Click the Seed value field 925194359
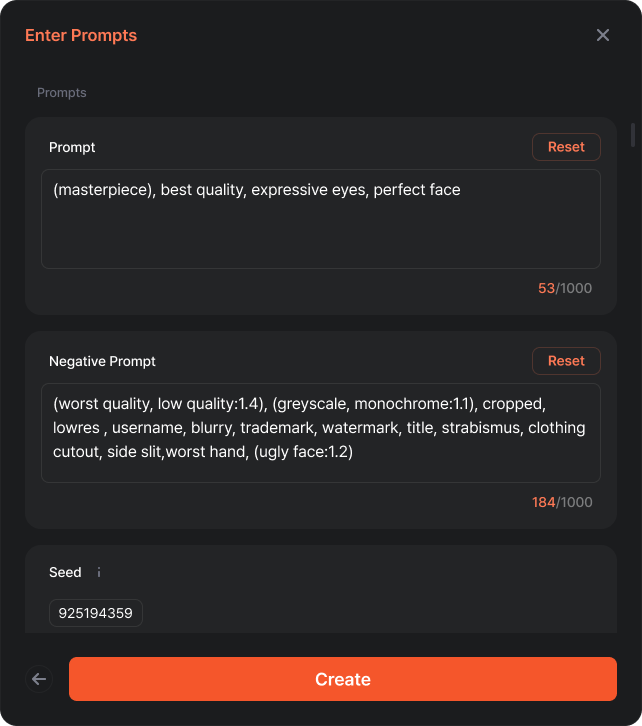Image resolution: width=642 pixels, height=726 pixels. click(96, 613)
